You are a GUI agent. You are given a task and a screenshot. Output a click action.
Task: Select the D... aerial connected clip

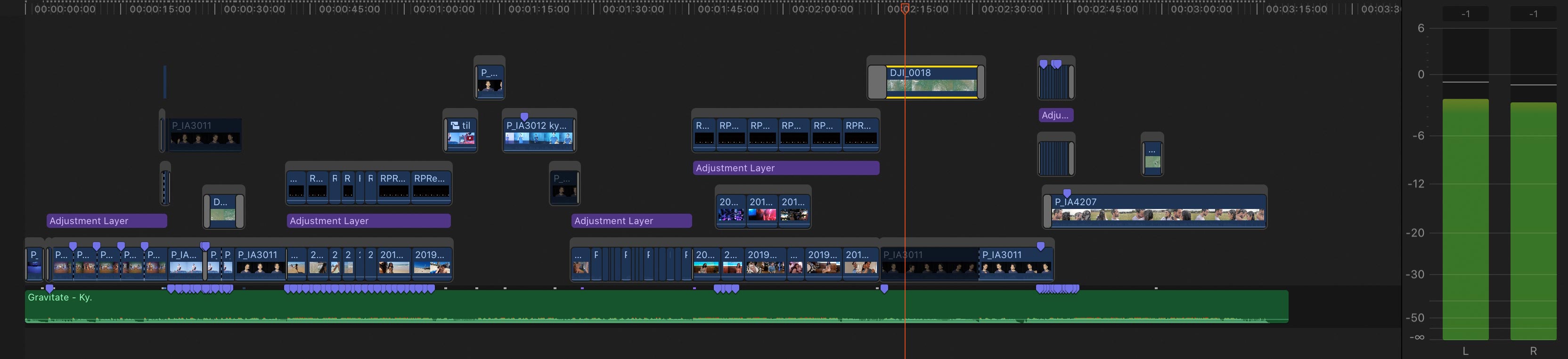click(223, 211)
